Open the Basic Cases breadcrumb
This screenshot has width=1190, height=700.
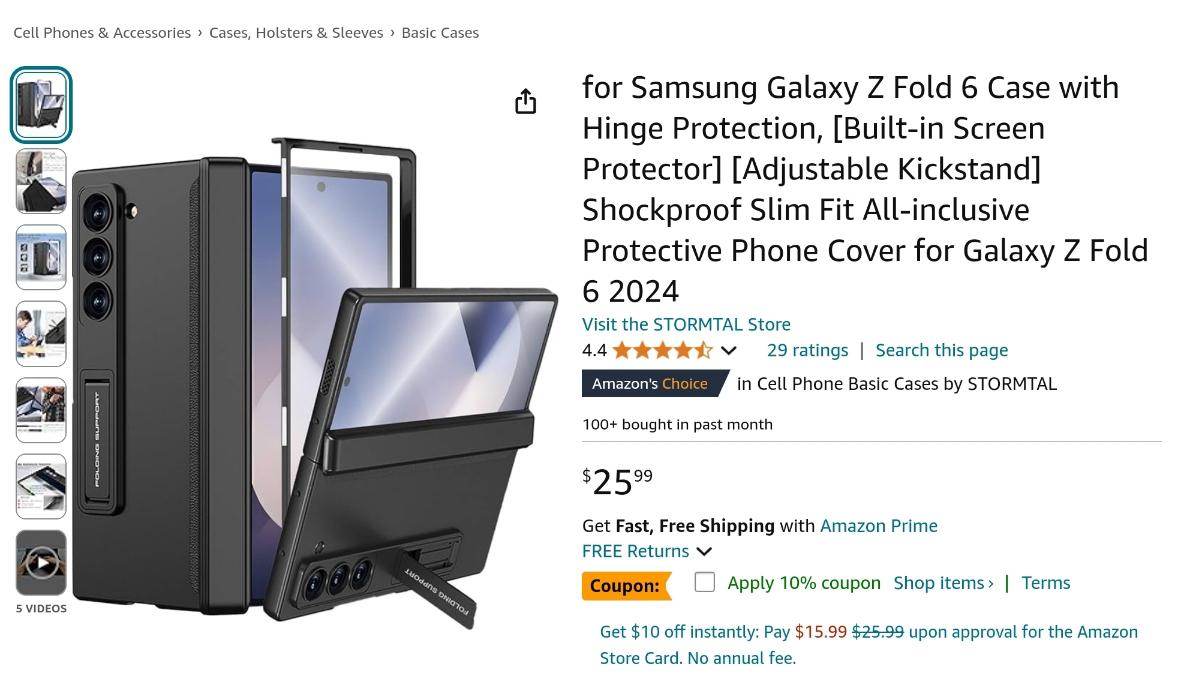click(440, 33)
